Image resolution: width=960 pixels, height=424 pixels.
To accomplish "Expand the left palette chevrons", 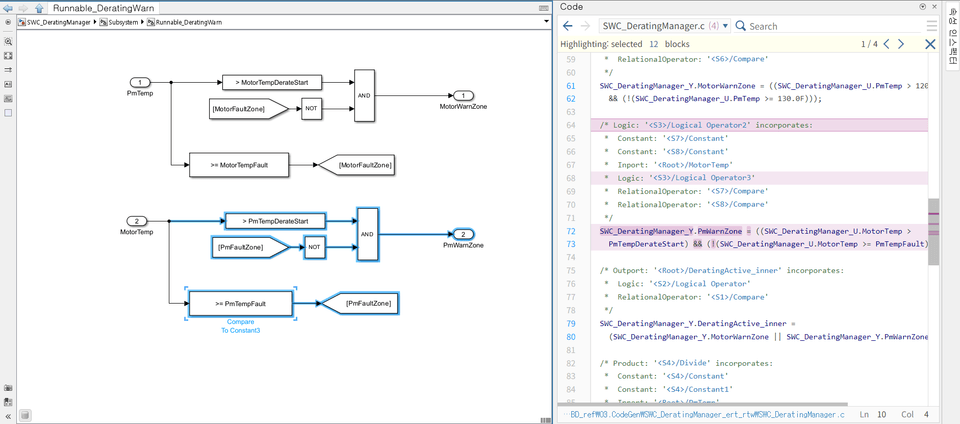I will pos(8,416).
